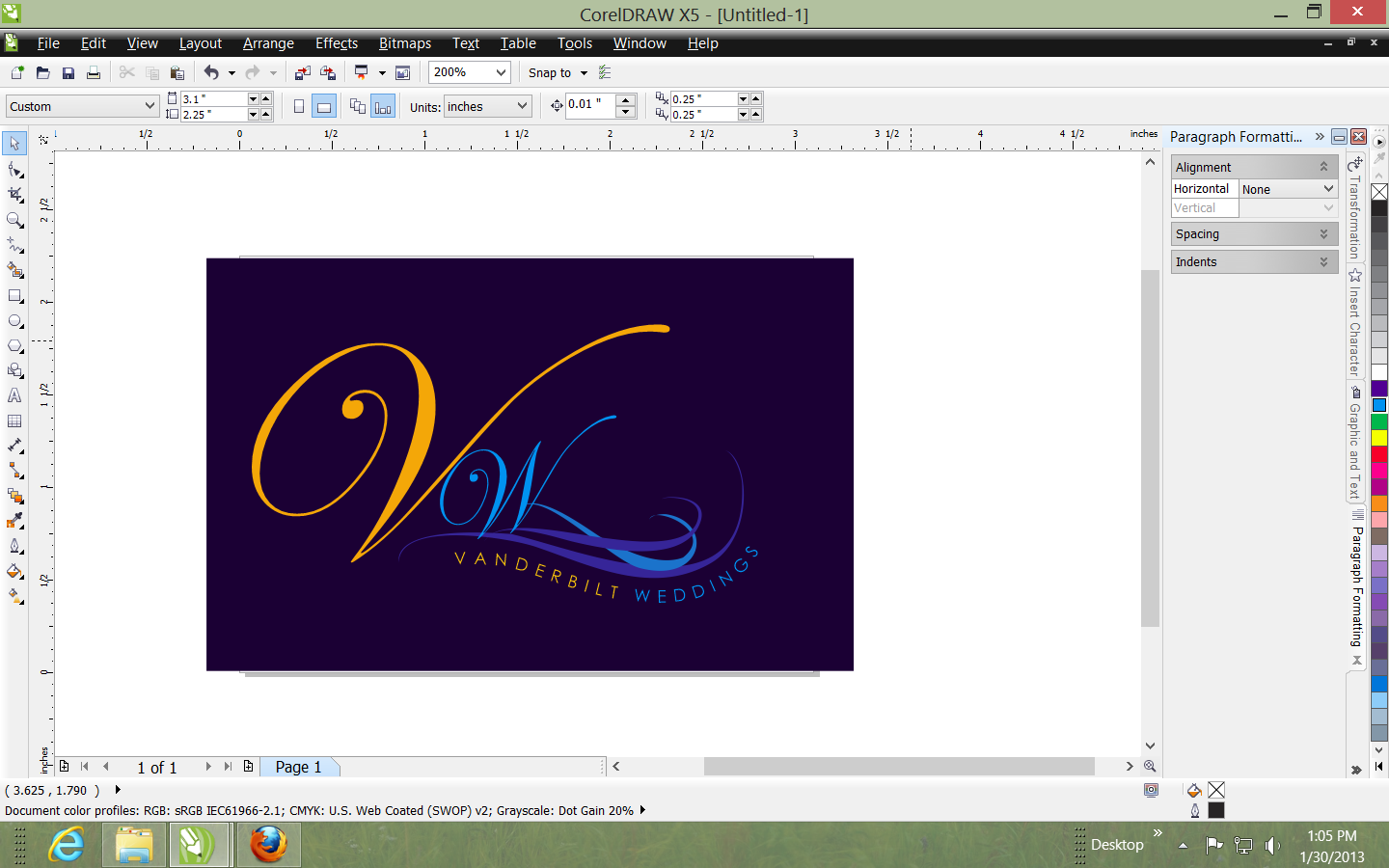The height and width of the screenshot is (868, 1389).
Task: Select the Zoom tool magnifier
Action: coord(14,220)
